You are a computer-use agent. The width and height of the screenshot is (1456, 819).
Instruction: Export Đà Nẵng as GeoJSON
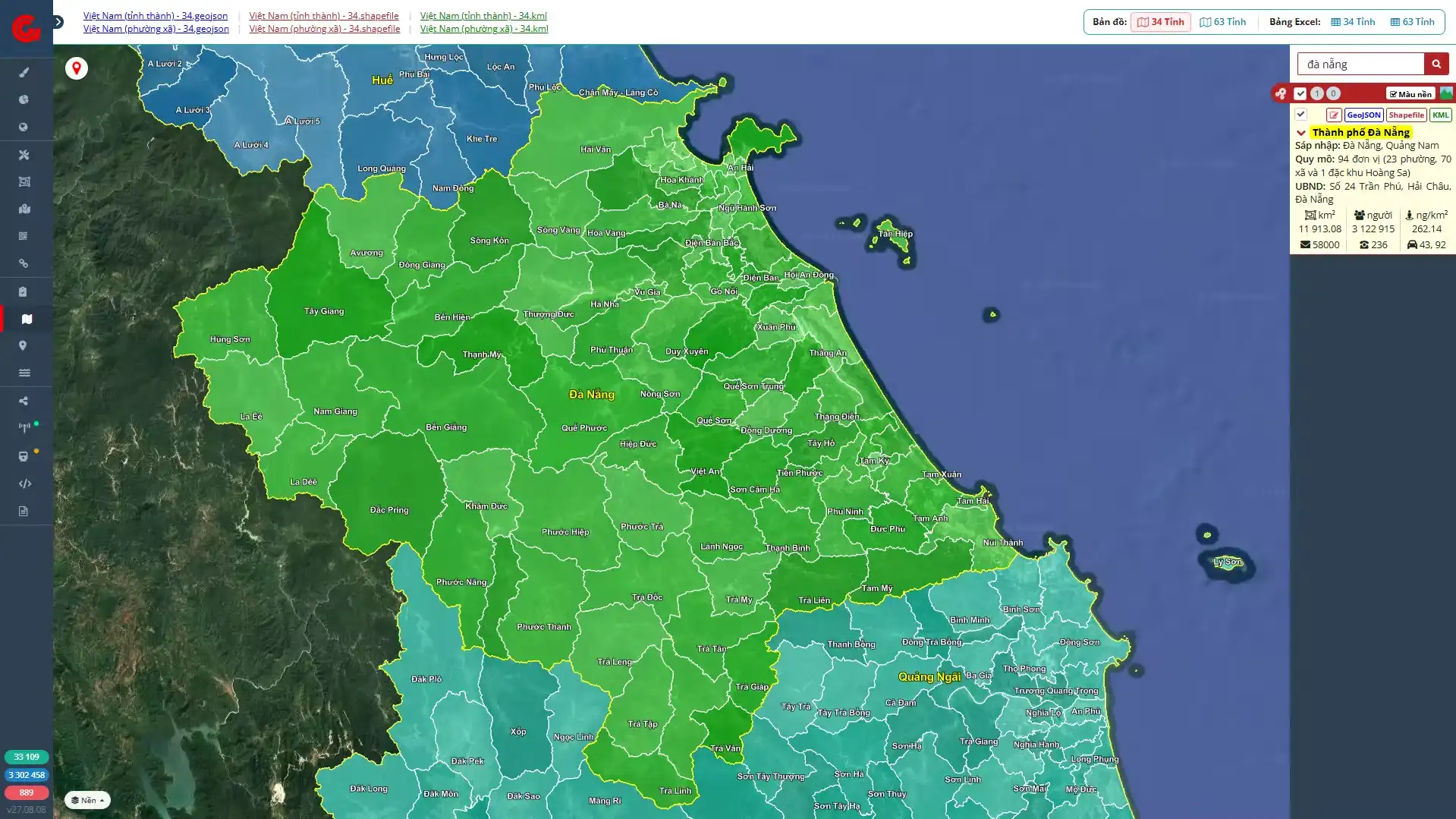(1363, 115)
